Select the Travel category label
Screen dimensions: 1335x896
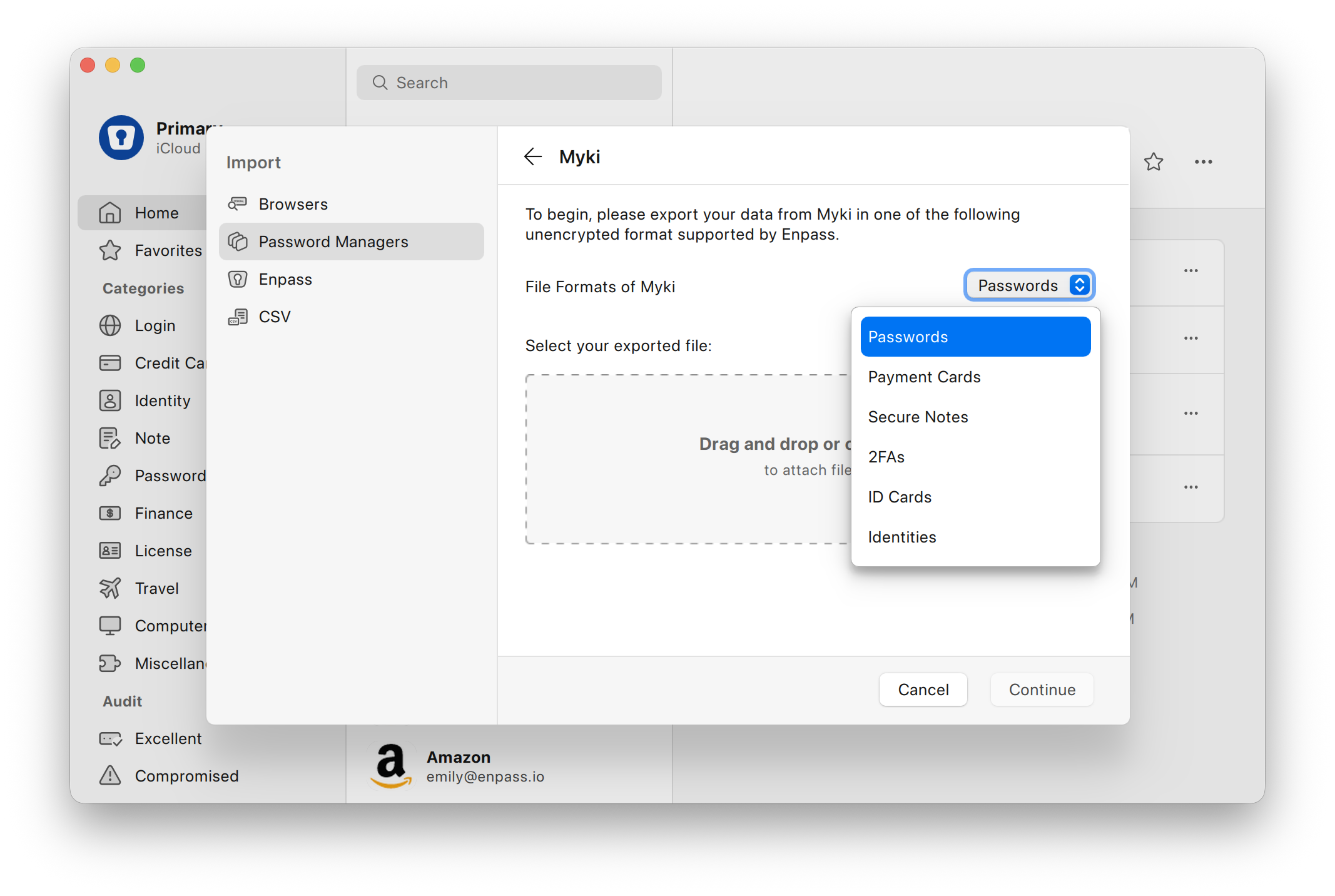[157, 588]
